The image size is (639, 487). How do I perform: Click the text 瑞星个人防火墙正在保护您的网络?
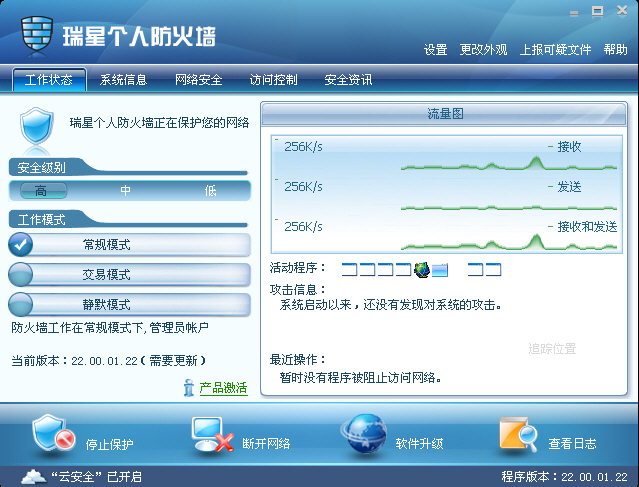pyautogui.click(x=159, y=123)
